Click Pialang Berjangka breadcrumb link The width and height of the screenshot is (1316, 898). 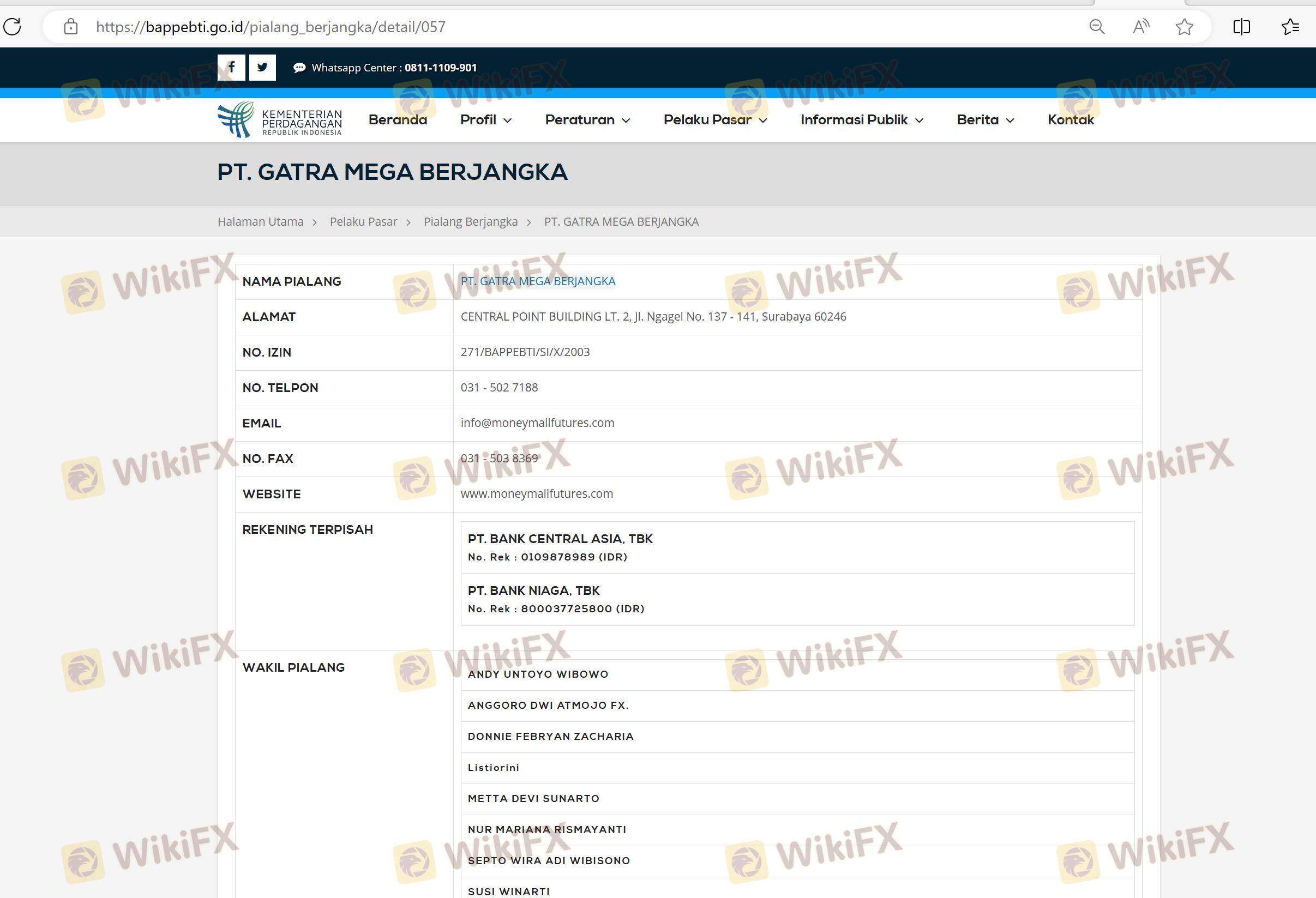pos(470,221)
